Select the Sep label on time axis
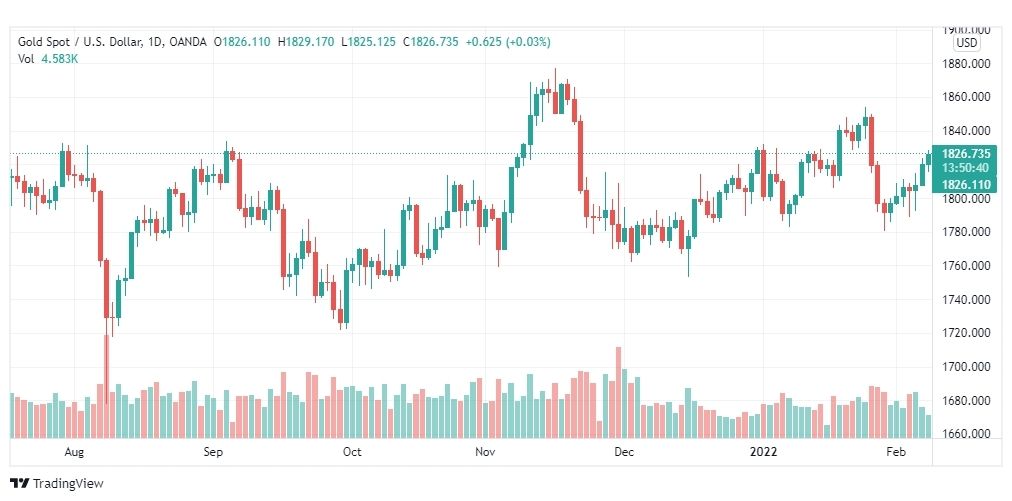 [213, 452]
